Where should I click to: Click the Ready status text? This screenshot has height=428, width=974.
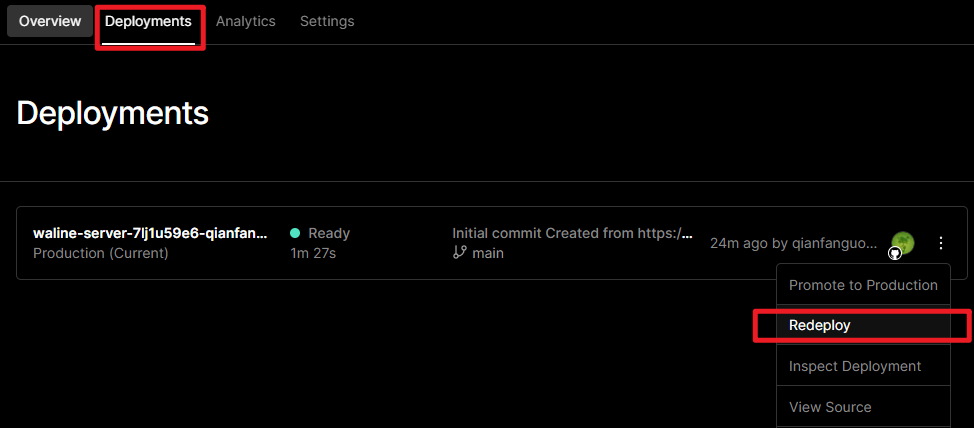[329, 233]
